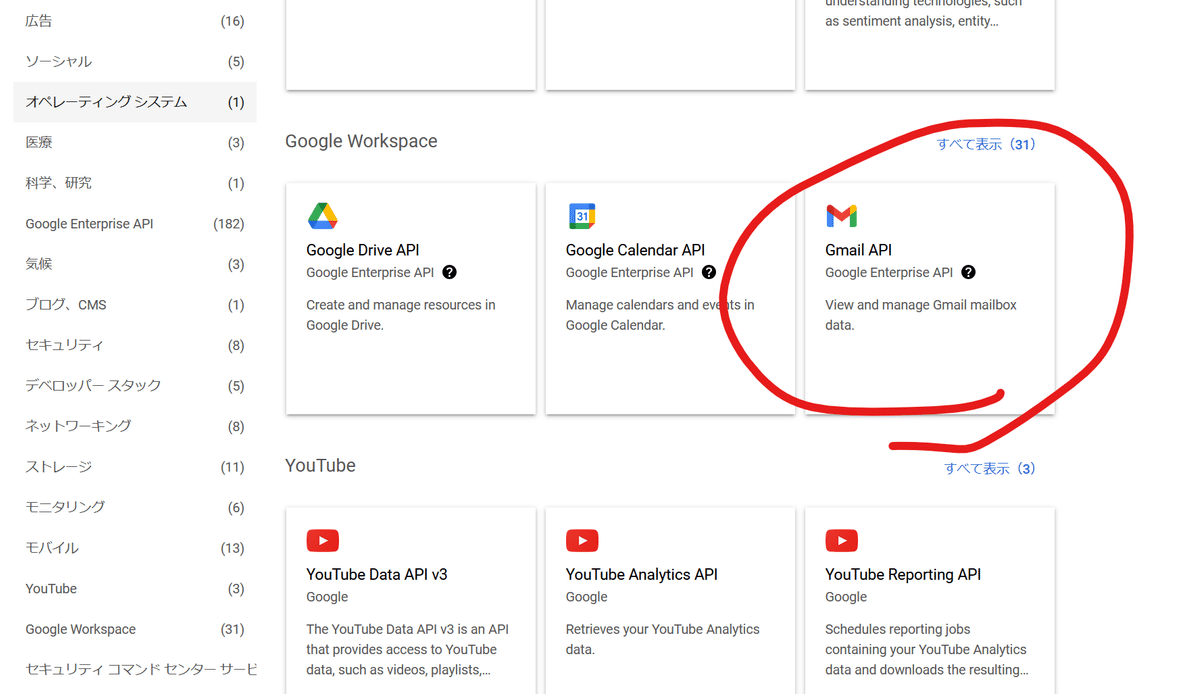Screen dimensions: 1200x694
Task: Click the YouTube Data API v3 logo icon
Action: point(322,541)
